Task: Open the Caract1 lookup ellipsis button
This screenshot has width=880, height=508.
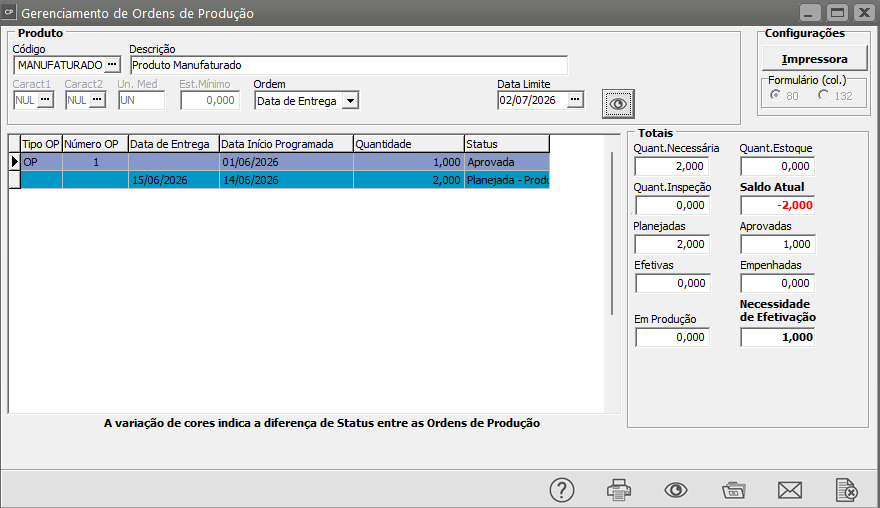Action: 45,100
